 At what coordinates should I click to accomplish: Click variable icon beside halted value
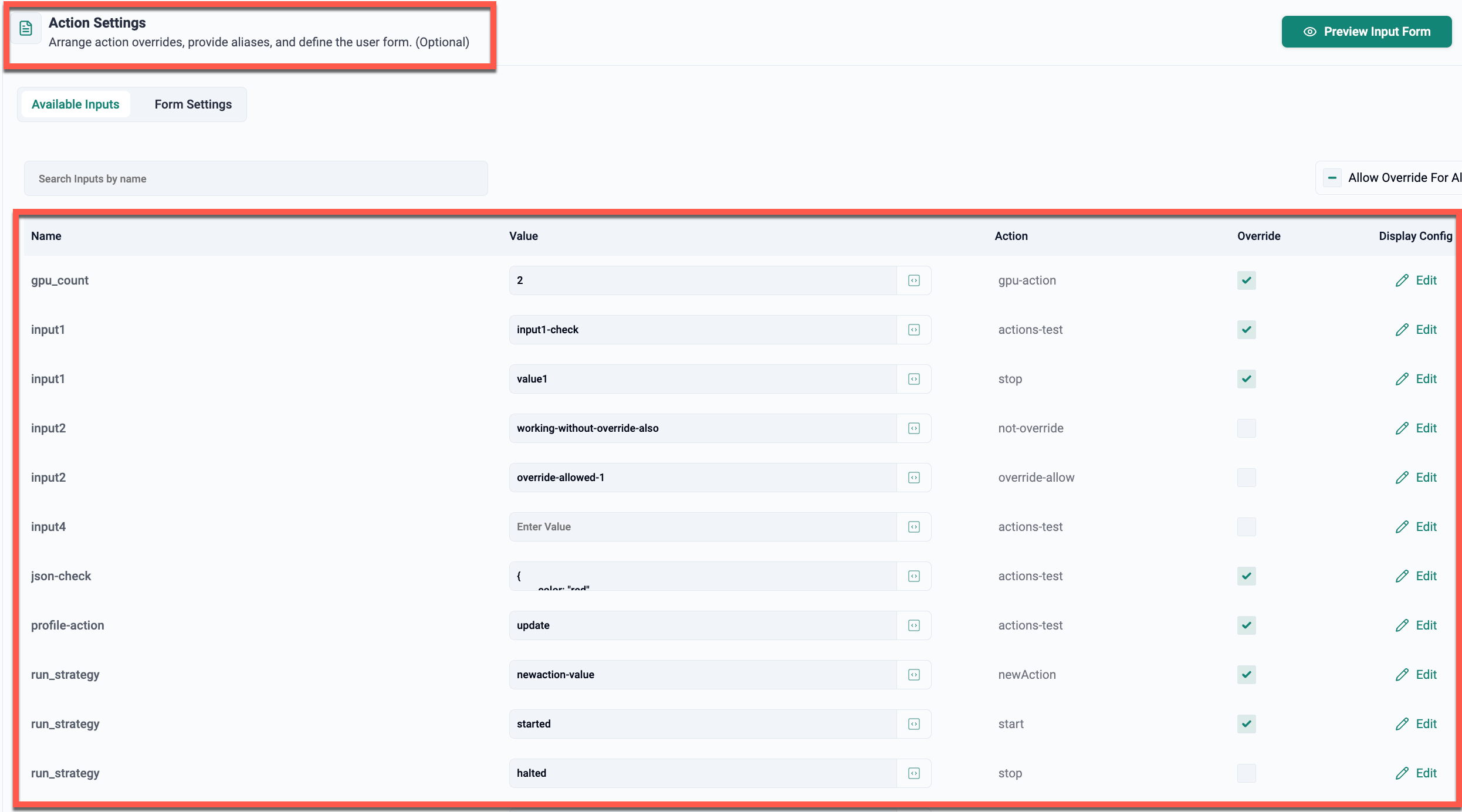(913, 773)
